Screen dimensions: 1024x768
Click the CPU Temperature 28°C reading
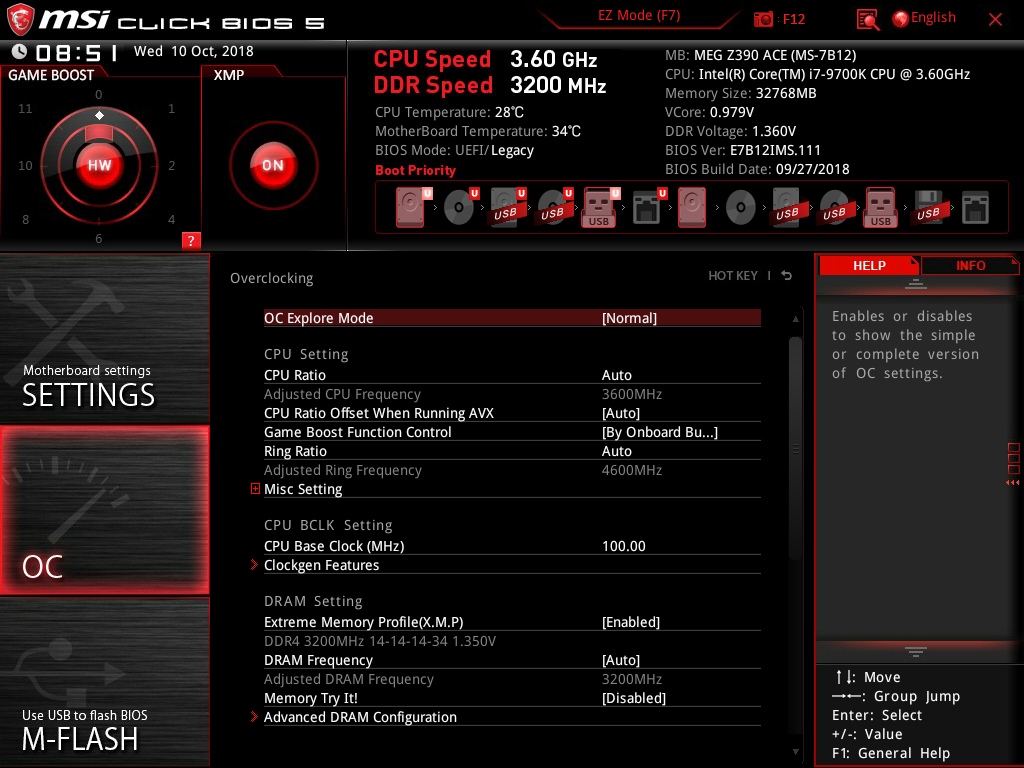click(449, 112)
